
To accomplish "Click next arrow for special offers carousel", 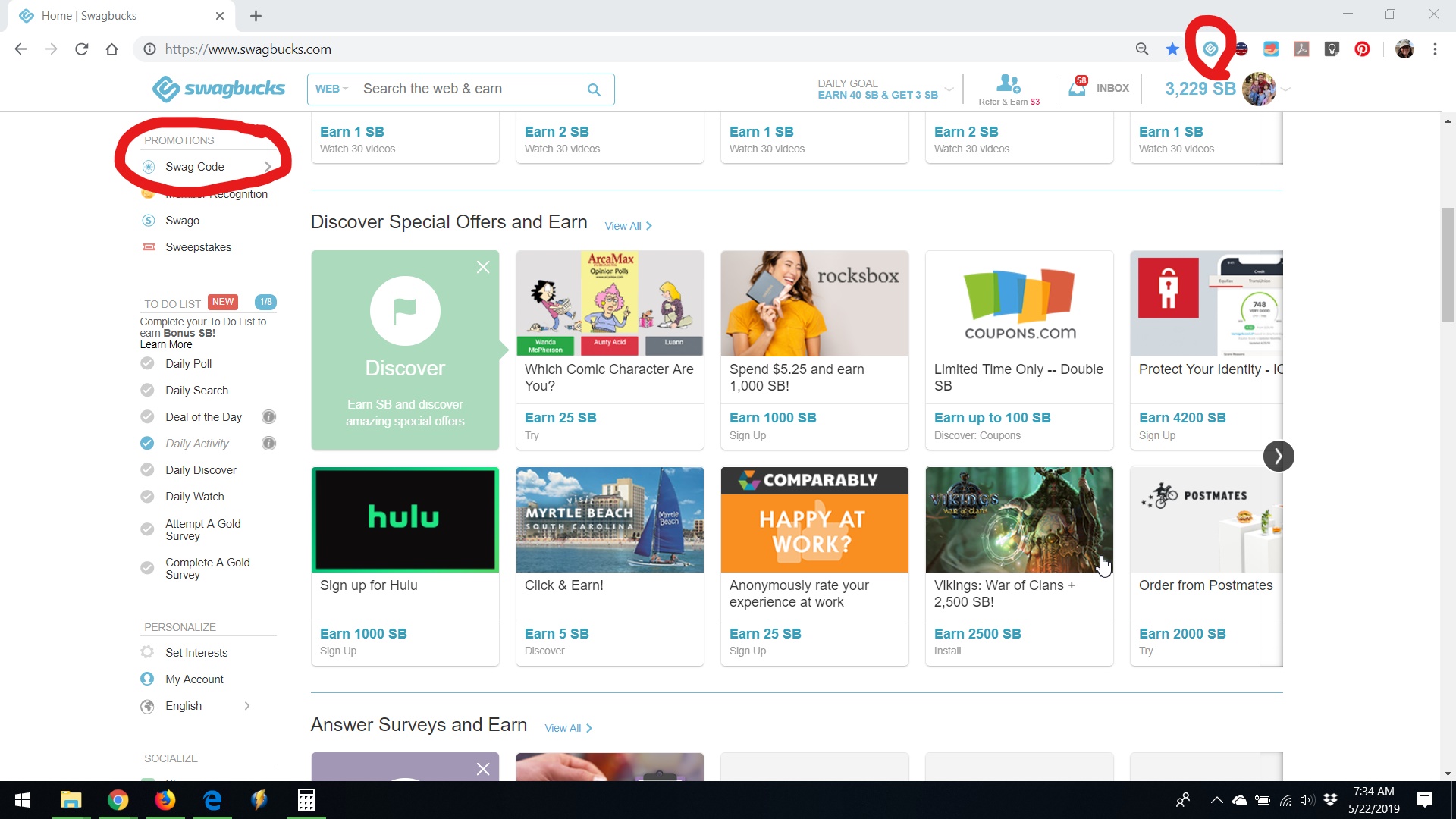I will (1279, 456).
